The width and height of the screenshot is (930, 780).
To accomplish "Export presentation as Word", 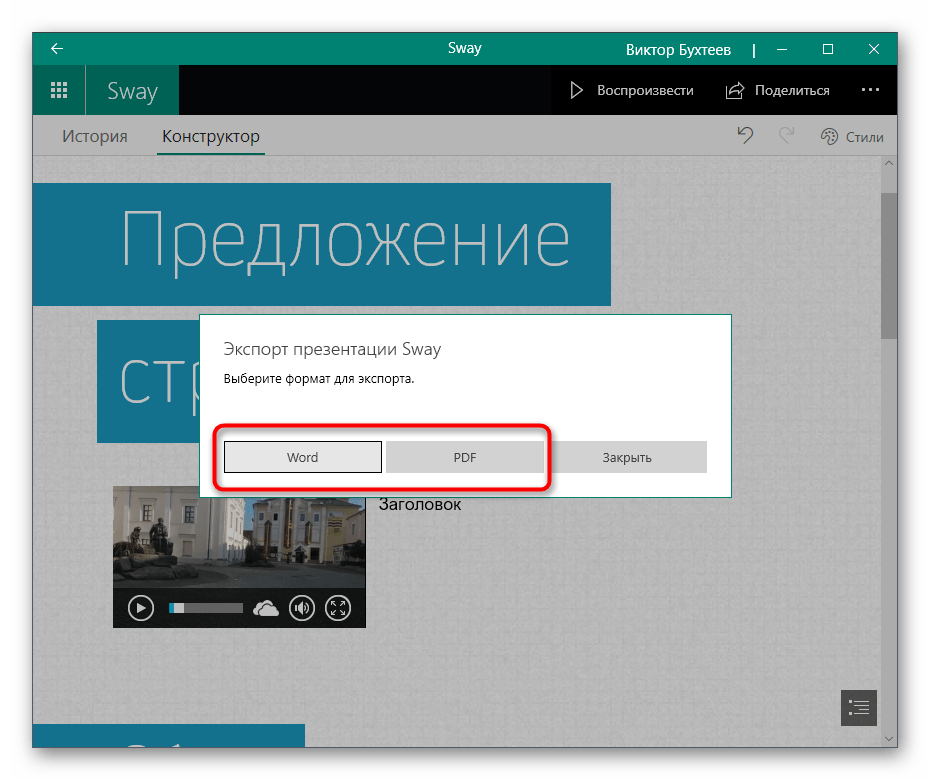I will pos(302,457).
